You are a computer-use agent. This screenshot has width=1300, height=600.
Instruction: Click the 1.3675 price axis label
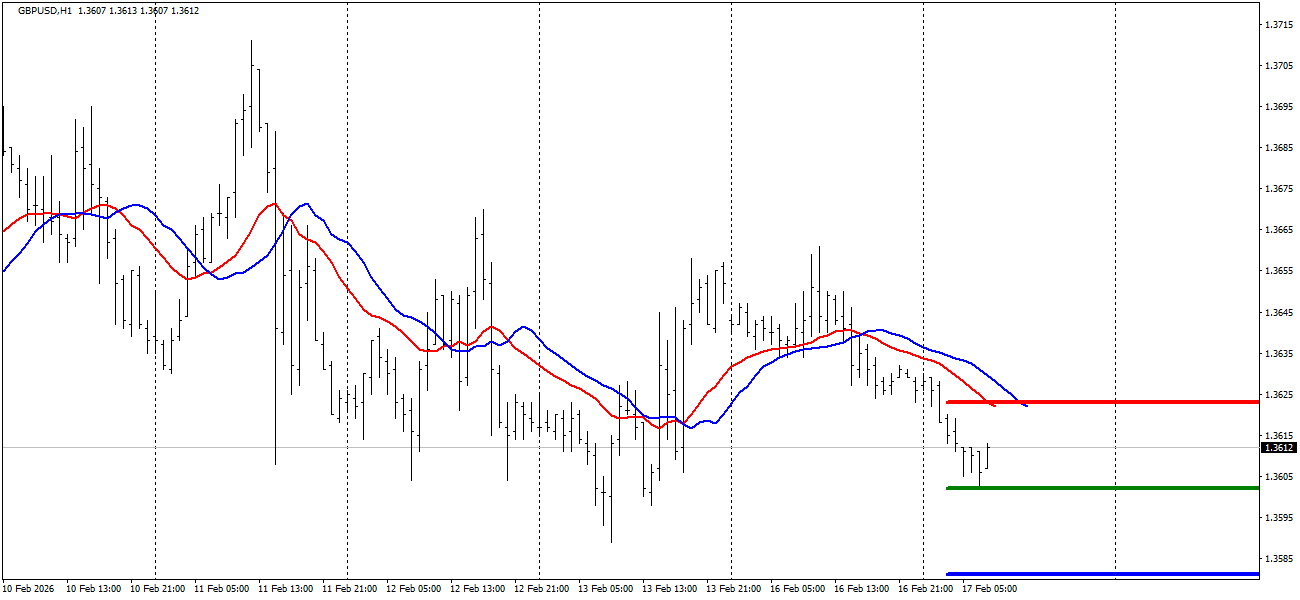tap(1280, 189)
